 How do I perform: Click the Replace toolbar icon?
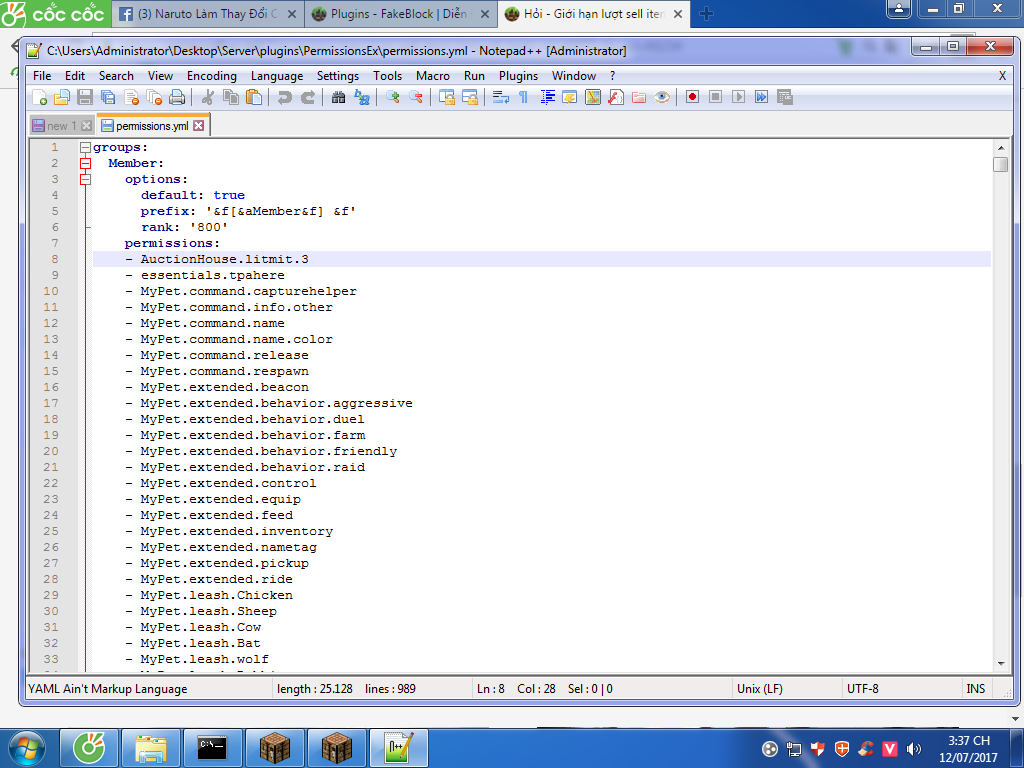pyautogui.click(x=361, y=97)
